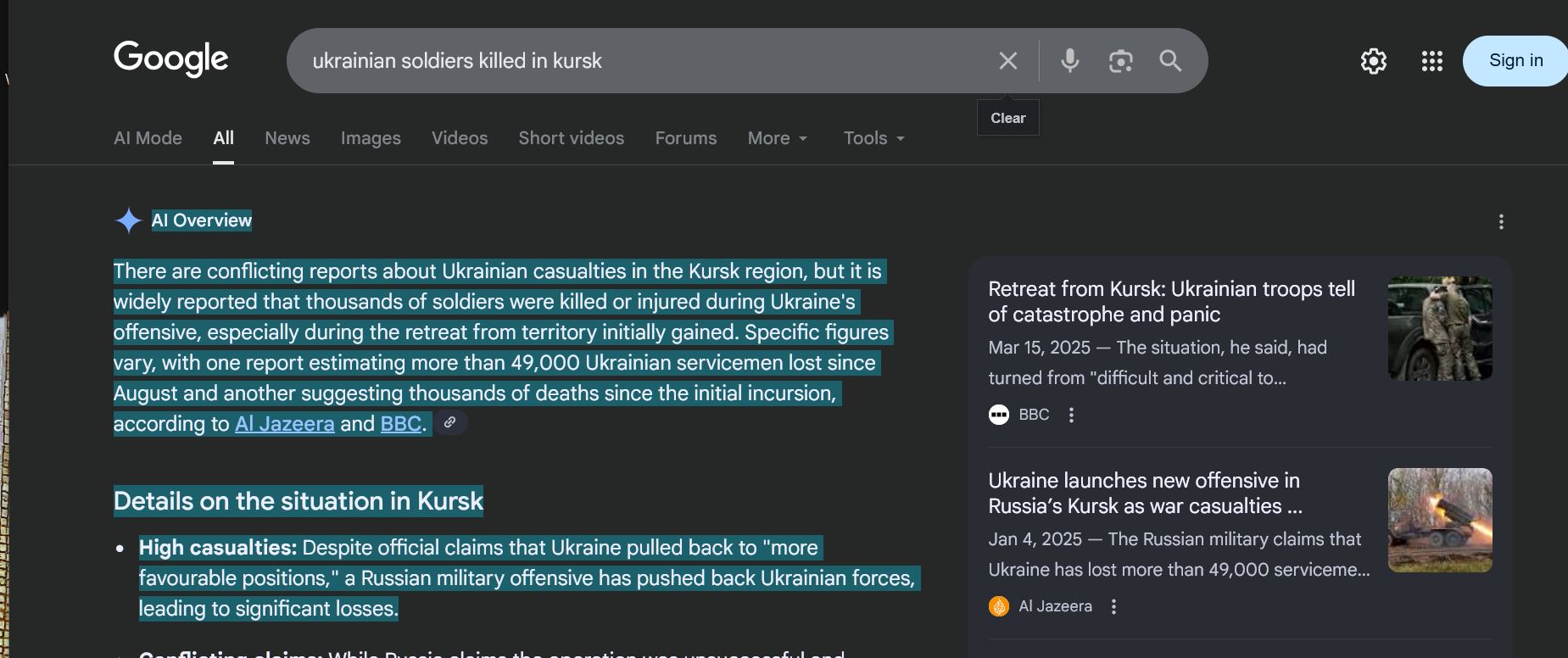
Task: Follow the Al Jazeera link in overview
Action: [x=284, y=424]
